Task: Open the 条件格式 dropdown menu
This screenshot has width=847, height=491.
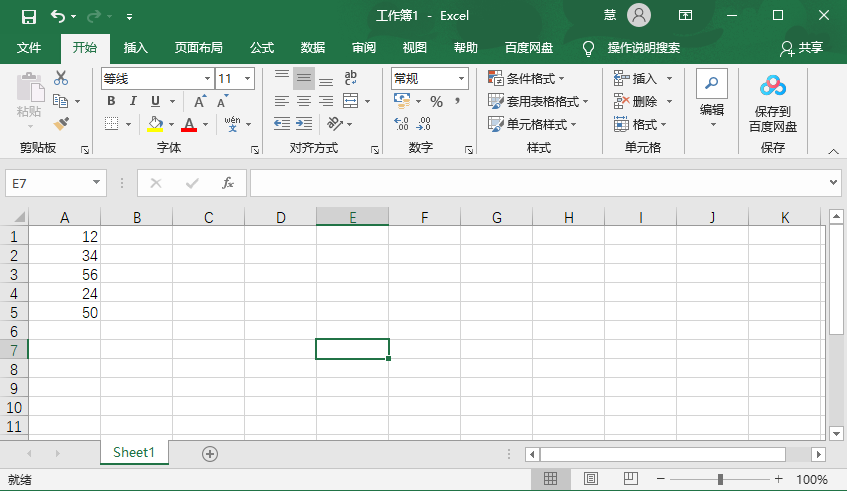Action: click(527, 78)
